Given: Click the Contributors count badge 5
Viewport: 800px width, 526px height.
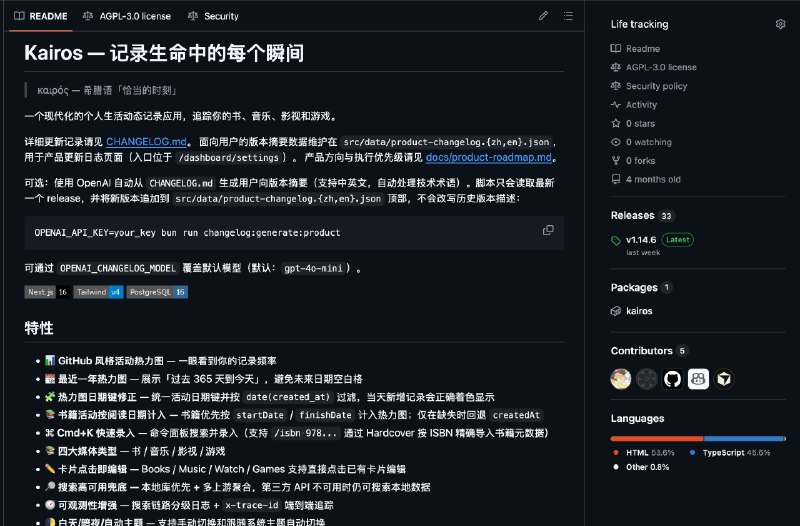Looking at the screenshot, I should 682,350.
